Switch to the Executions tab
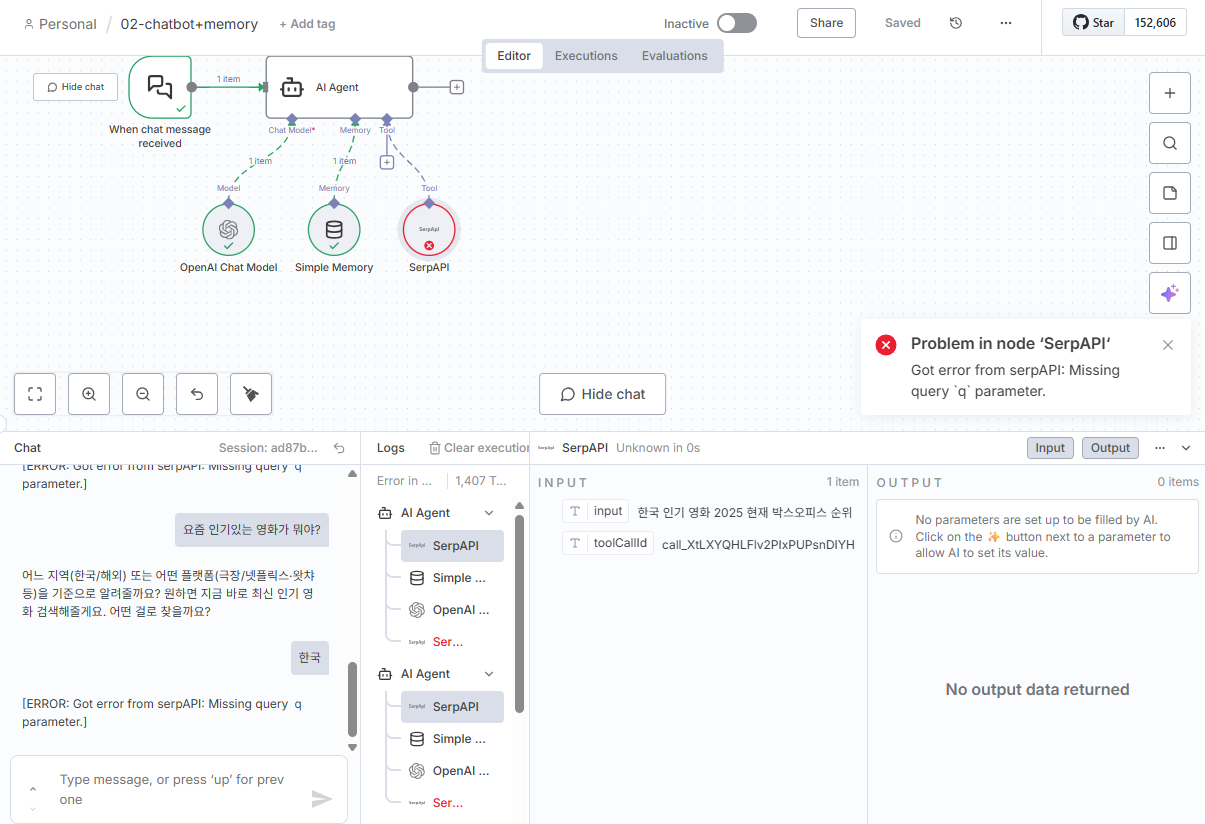This screenshot has width=1205, height=824. point(586,56)
